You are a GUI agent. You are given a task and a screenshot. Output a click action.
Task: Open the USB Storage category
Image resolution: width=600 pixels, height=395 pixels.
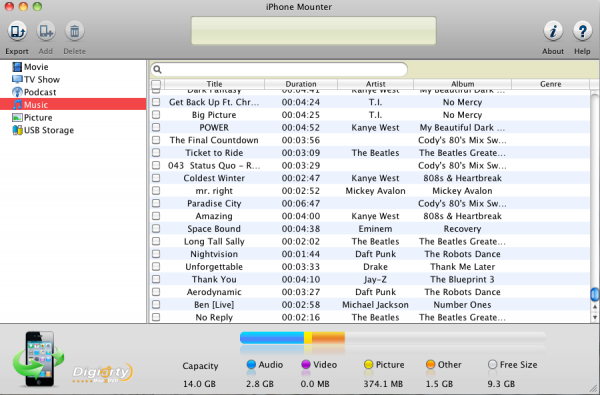49,130
